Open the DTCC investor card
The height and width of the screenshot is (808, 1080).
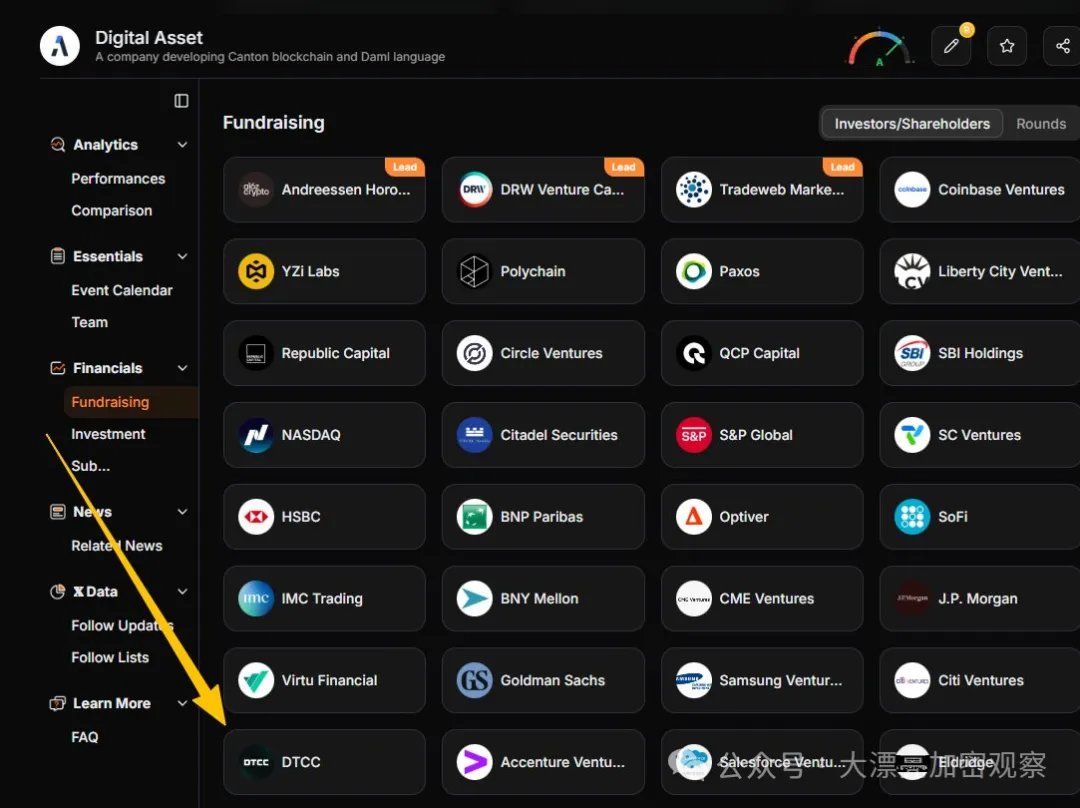[324, 763]
